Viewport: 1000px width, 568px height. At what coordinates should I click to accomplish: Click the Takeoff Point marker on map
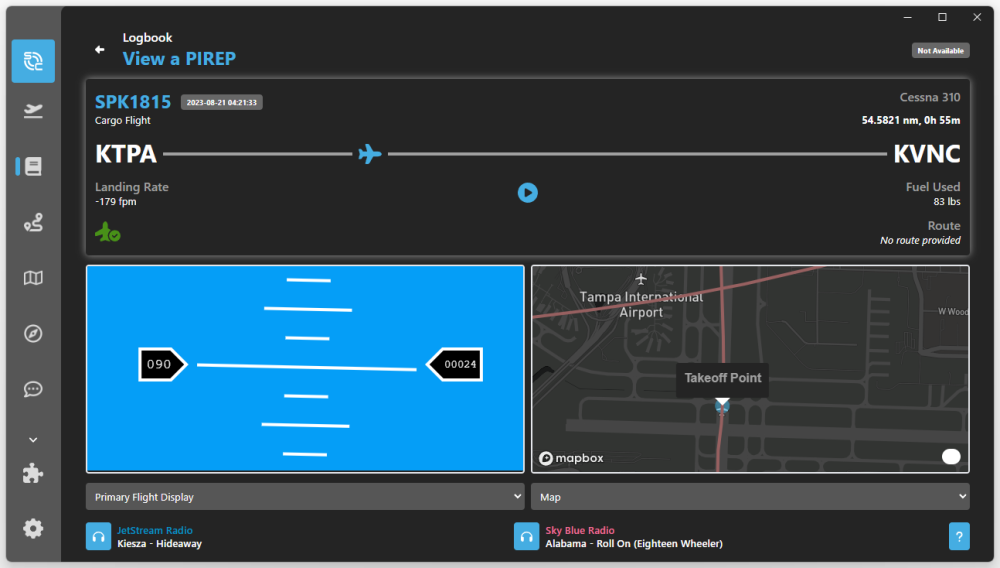coord(722,406)
